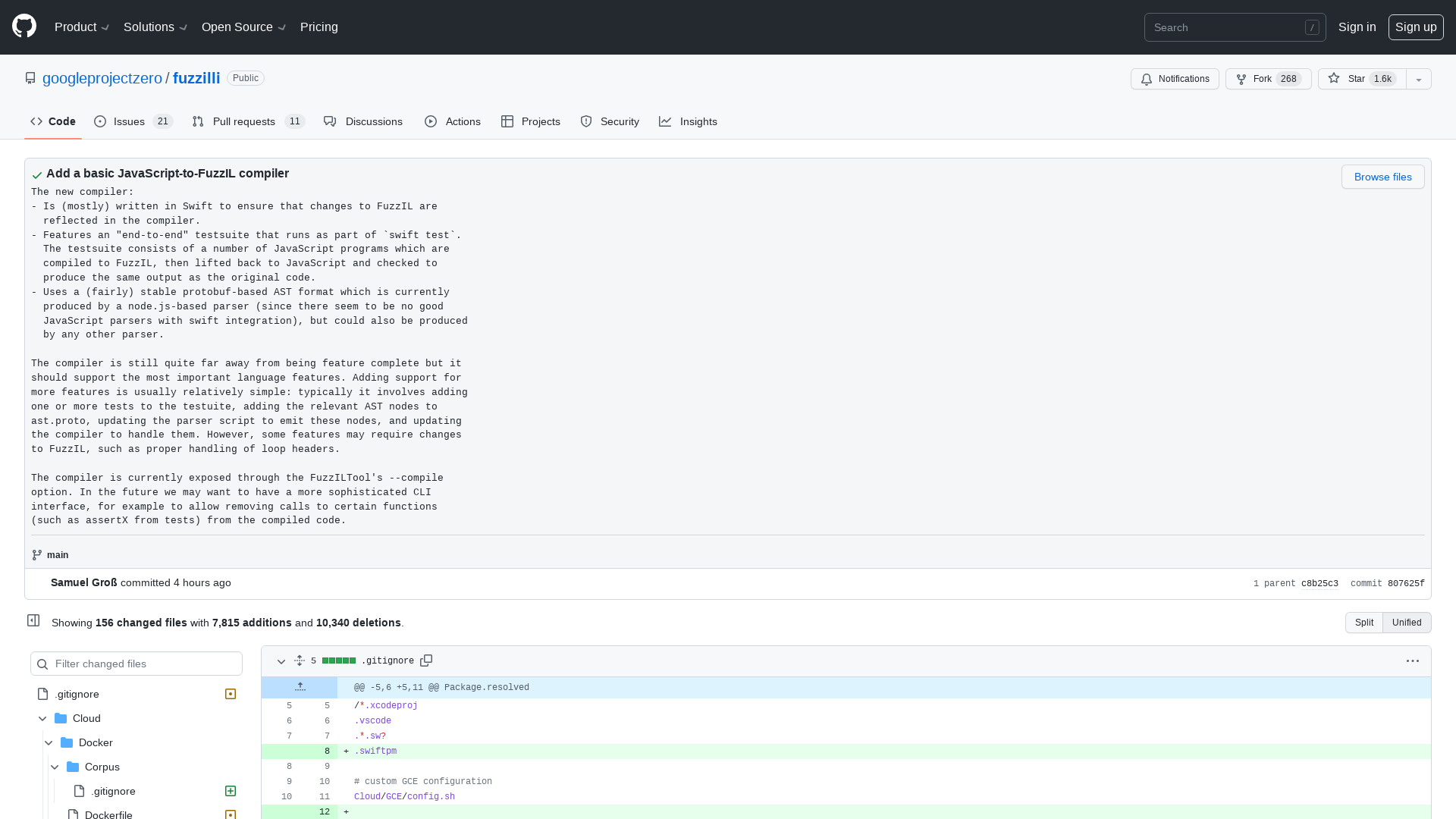Click the Cloud/GCE/config.sh diff line
This screenshot has width=1456, height=819.
point(846,796)
